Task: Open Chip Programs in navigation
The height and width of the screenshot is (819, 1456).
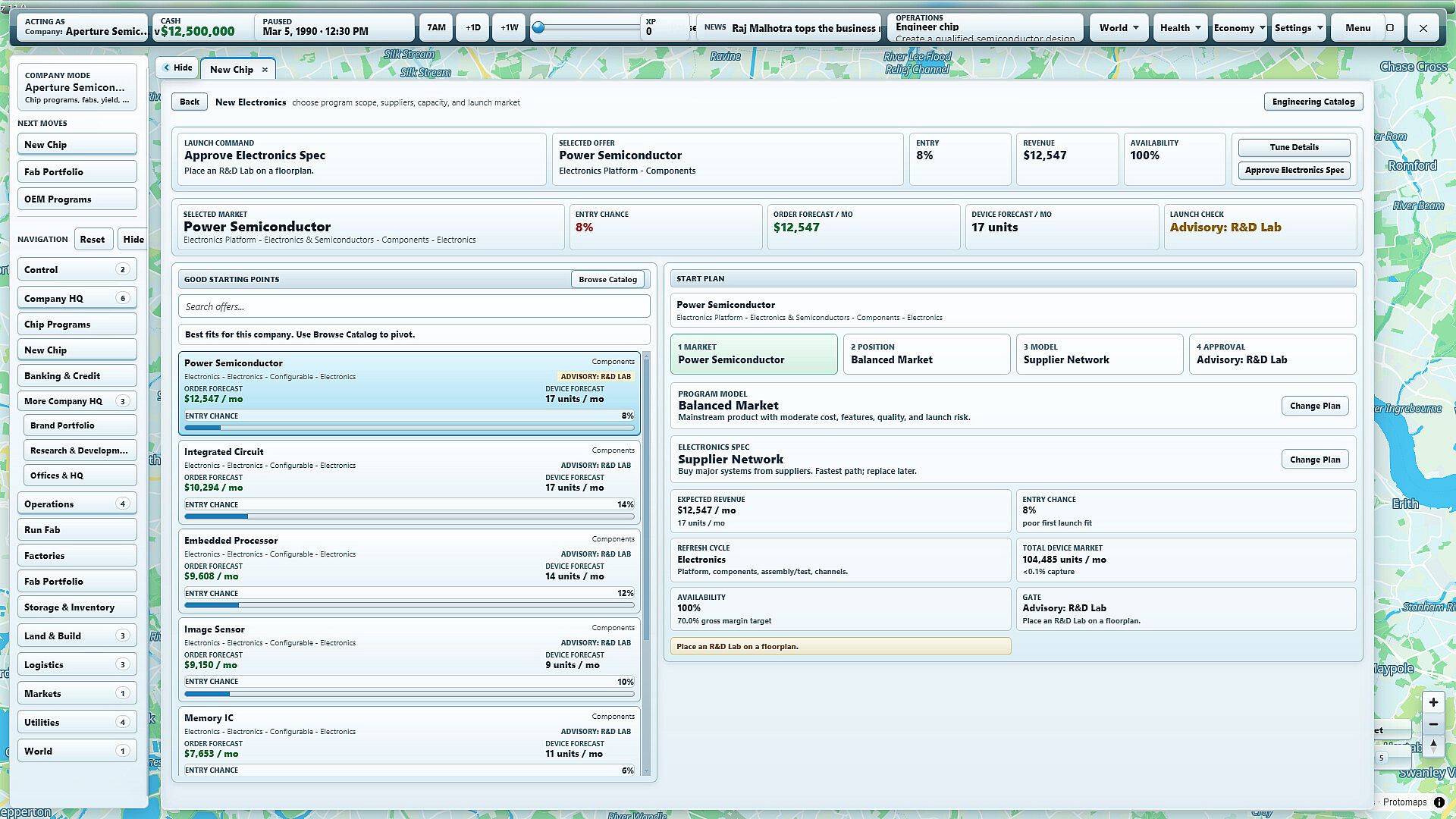Action: (x=77, y=325)
